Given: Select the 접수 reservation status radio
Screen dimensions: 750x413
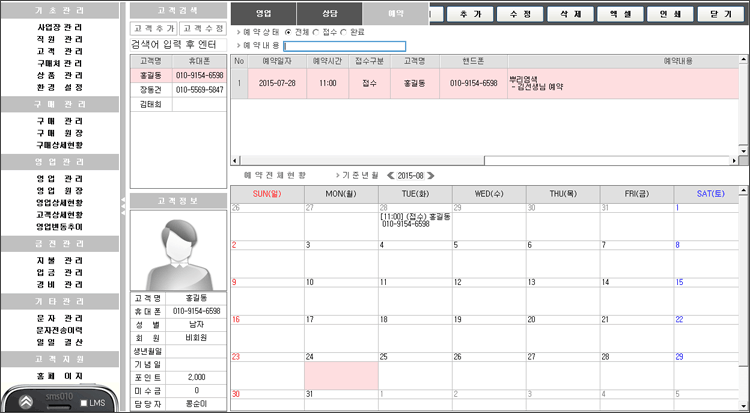Looking at the screenshot, I should point(316,31).
